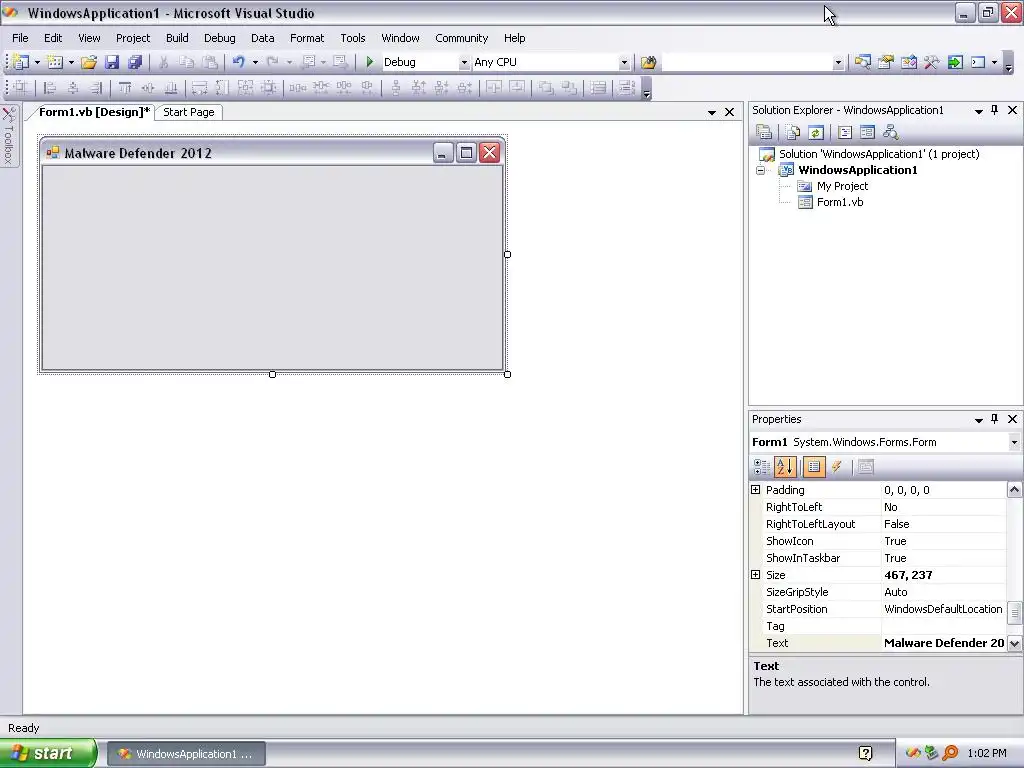Expand the Padding property
1024x768 pixels.
pyautogui.click(x=756, y=490)
